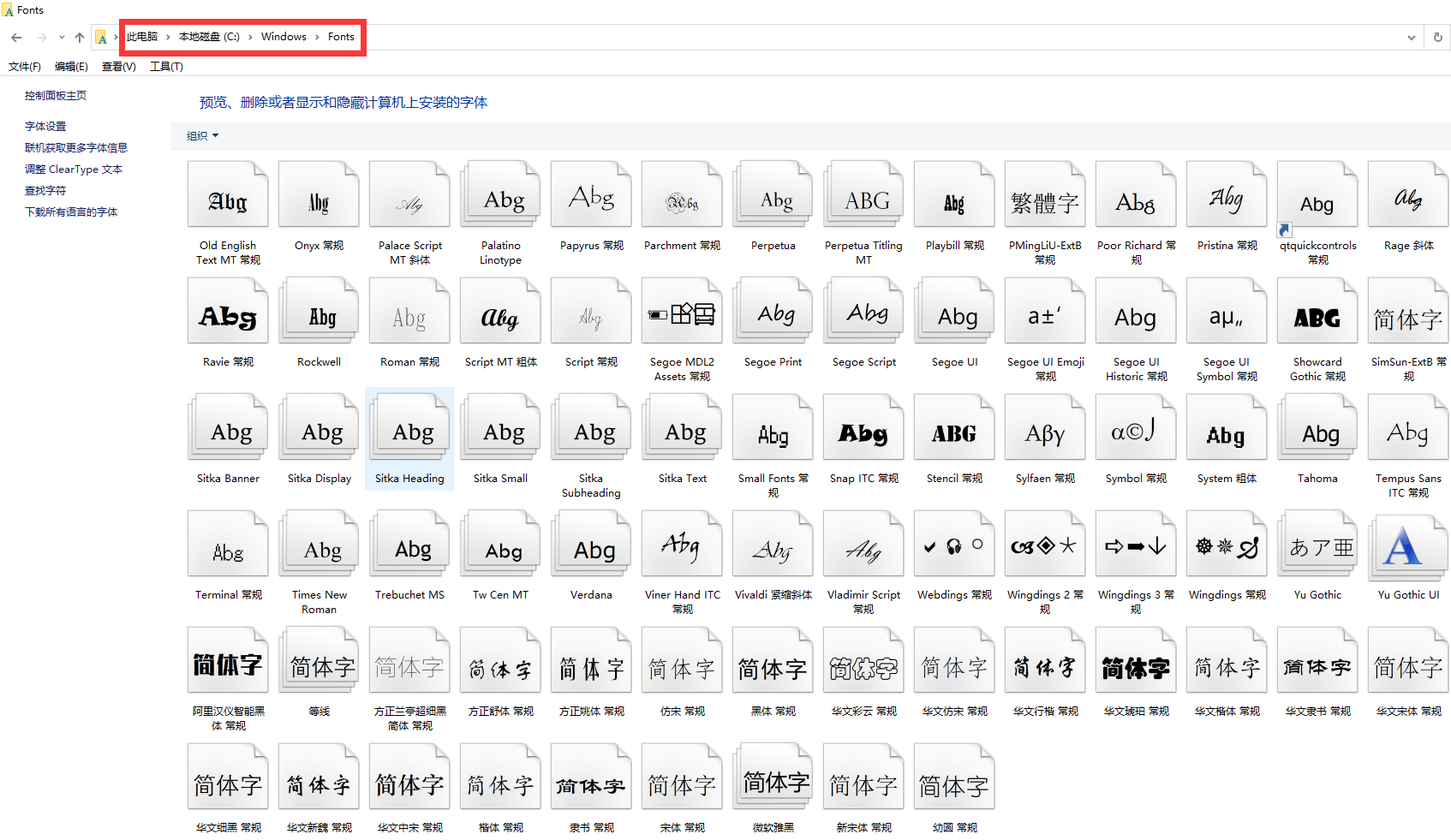This screenshot has width=1451, height=840.
Task: Select the Wingdings 3 font icon
Action: (1136, 544)
